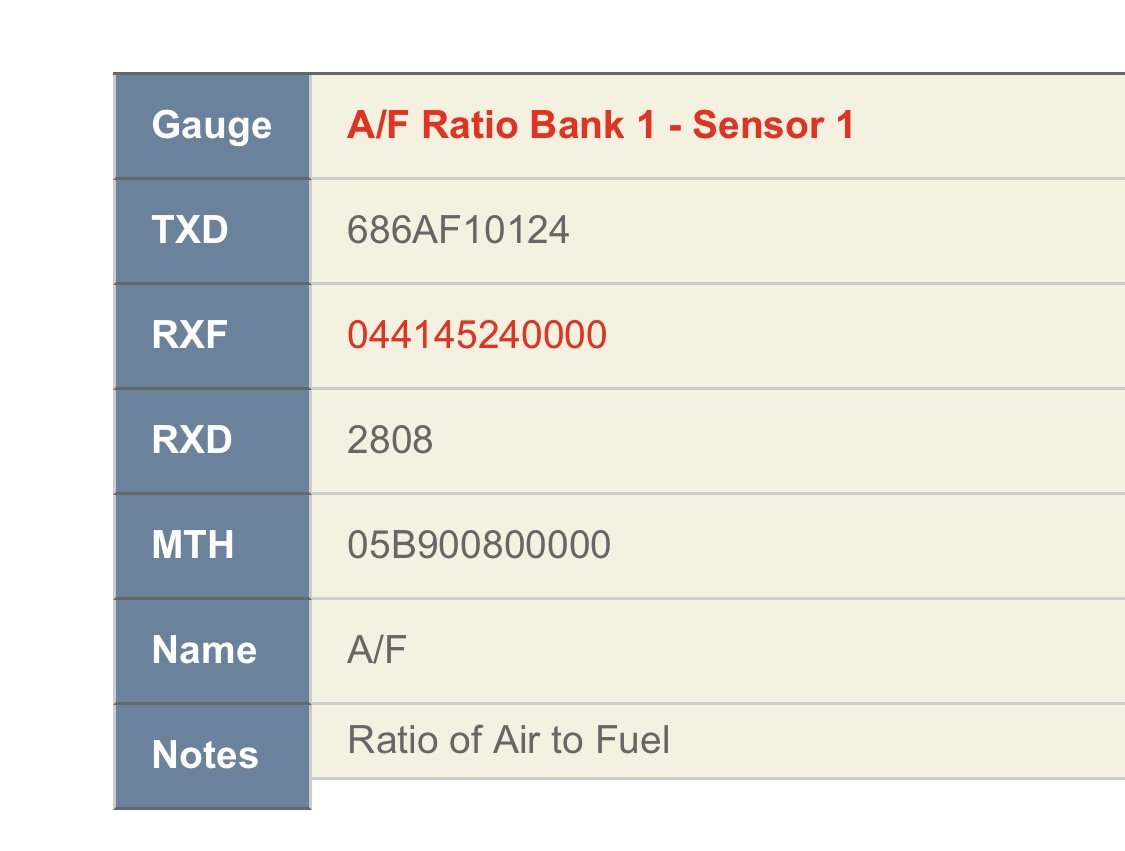1125x851 pixels.
Task: Select the MTH value 05B900800000
Action: point(479,545)
